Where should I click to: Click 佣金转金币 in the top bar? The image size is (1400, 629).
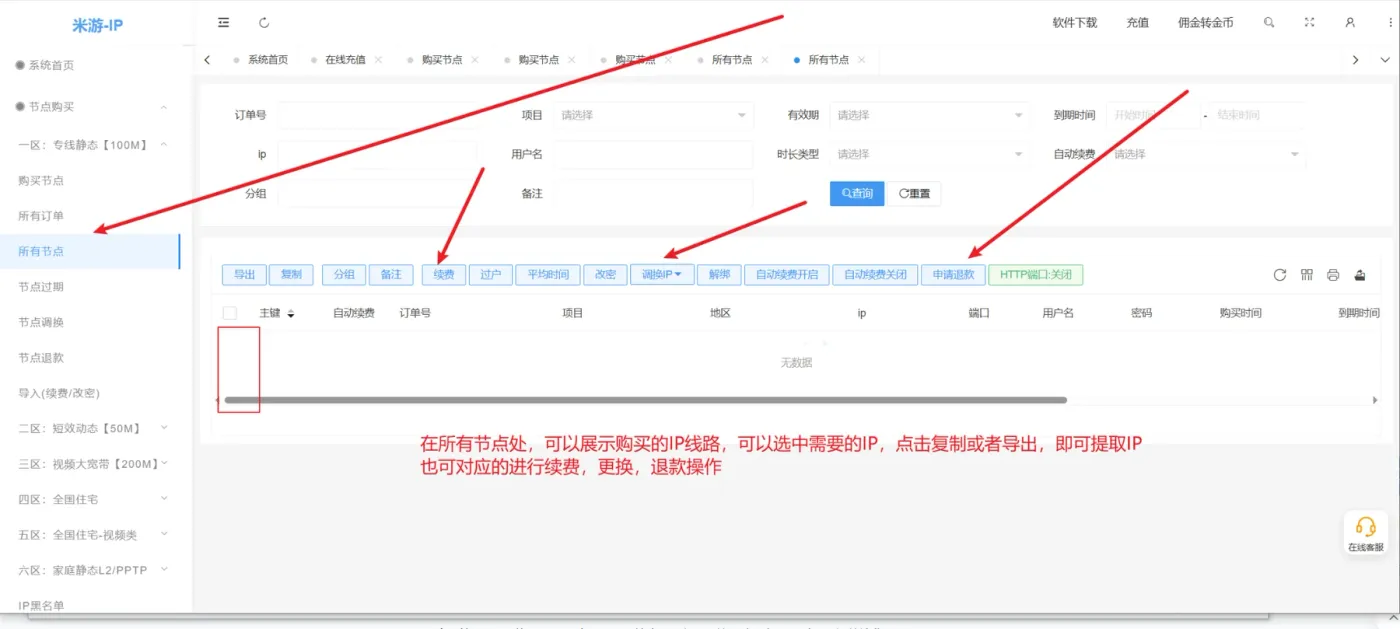coord(1205,22)
